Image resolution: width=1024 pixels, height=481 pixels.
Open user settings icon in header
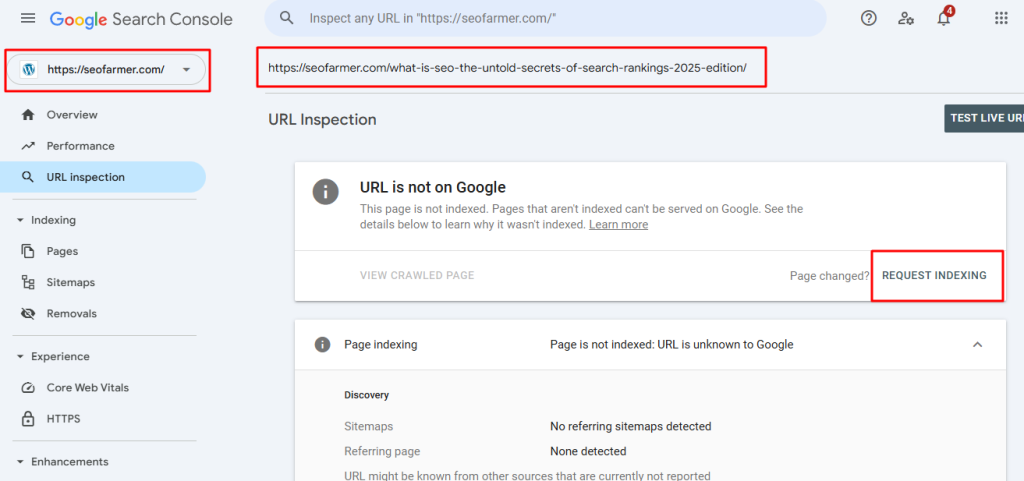point(906,18)
